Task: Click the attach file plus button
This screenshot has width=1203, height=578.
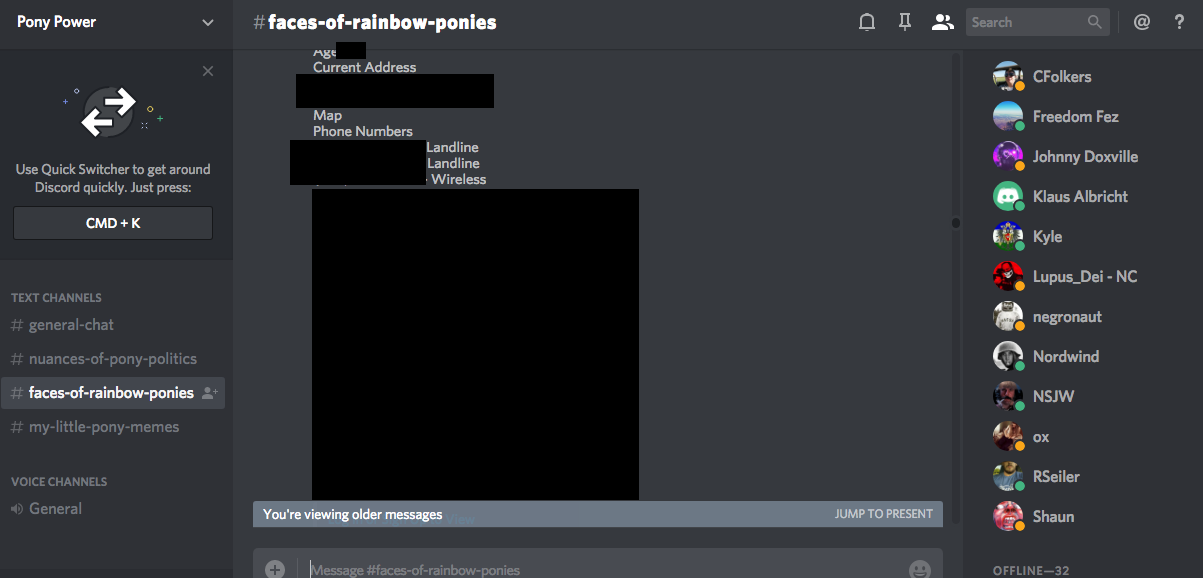Action: (275, 569)
